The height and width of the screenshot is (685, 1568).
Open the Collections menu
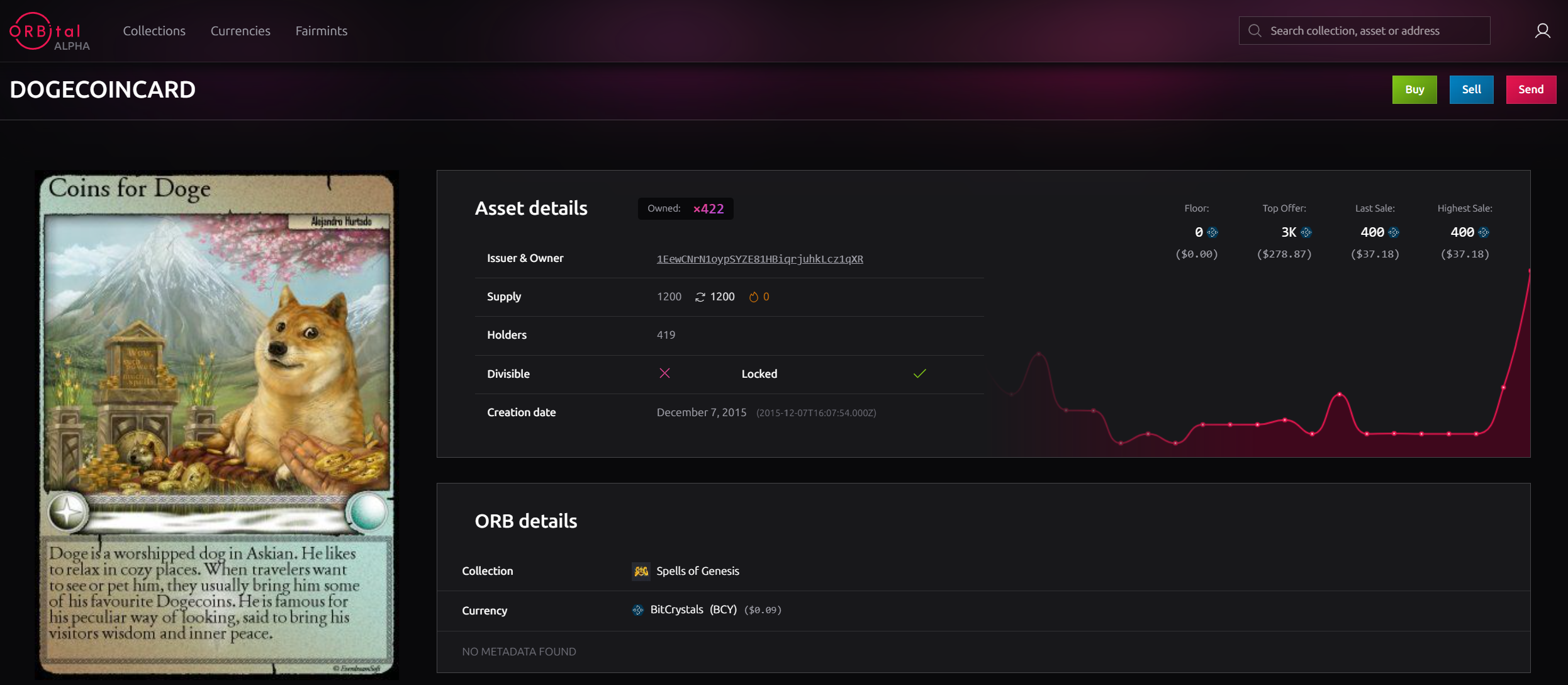154,31
